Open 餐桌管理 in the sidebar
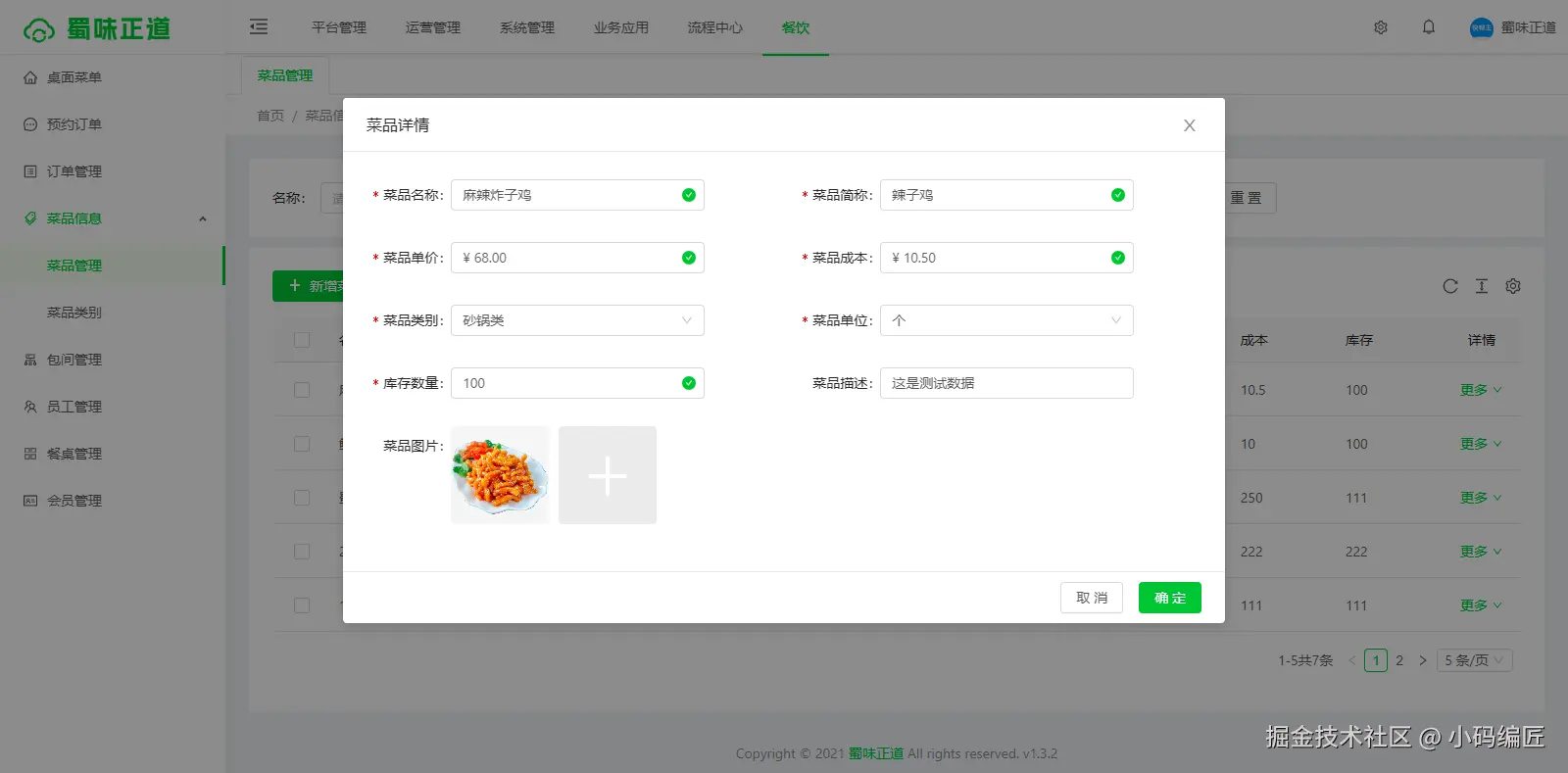Image resolution: width=1568 pixels, height=773 pixels. pos(74,454)
